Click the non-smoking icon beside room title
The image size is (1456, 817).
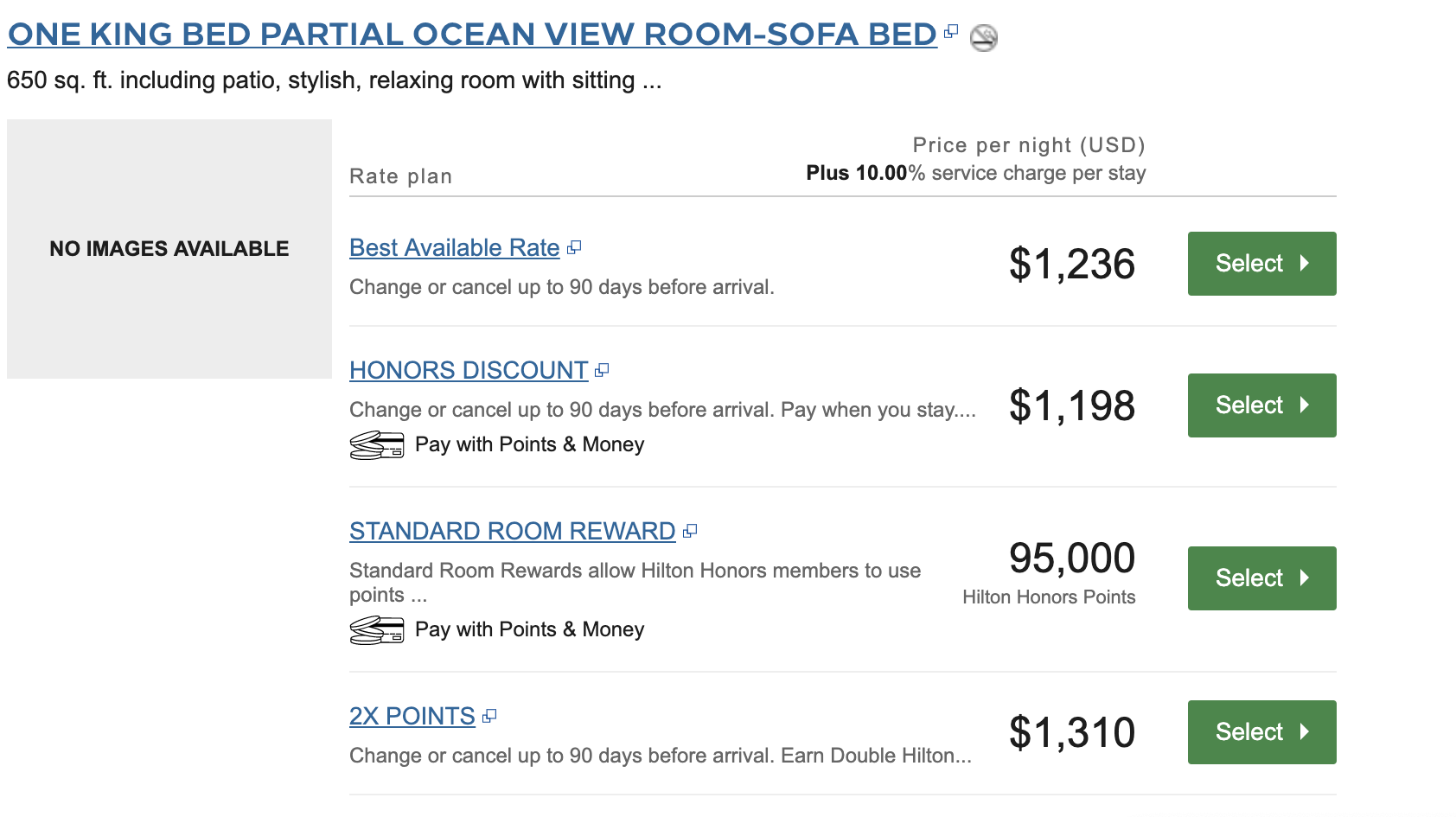pyautogui.click(x=983, y=37)
